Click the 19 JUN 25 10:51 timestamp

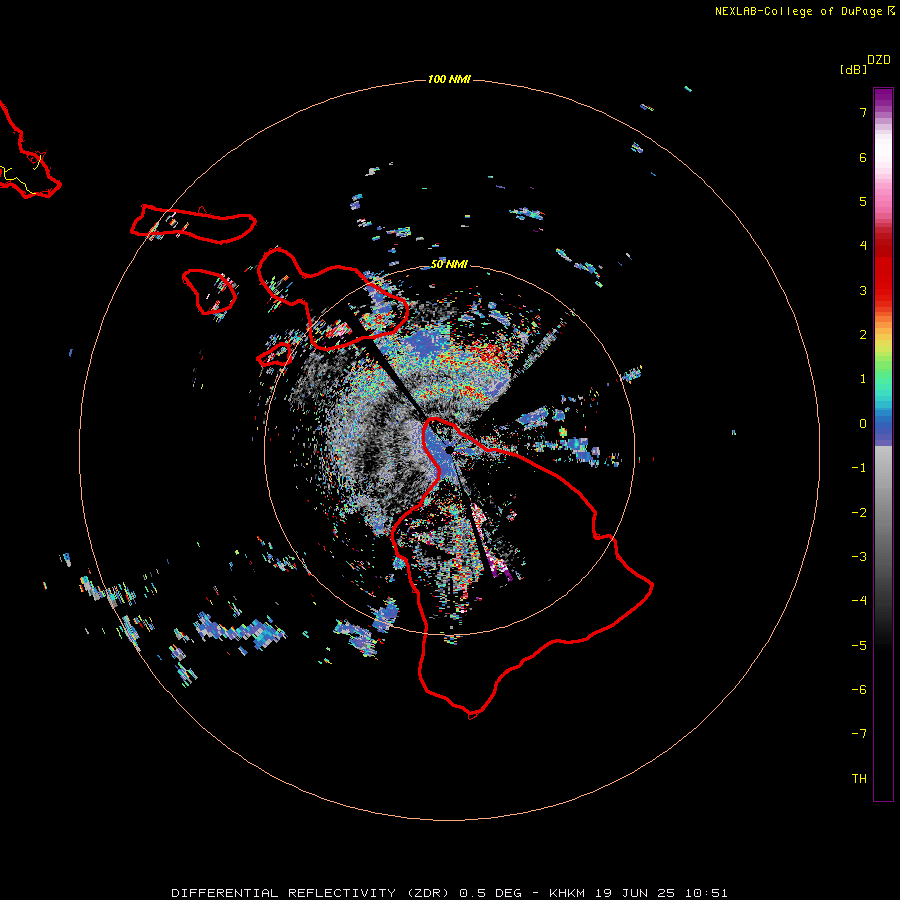tap(662, 893)
